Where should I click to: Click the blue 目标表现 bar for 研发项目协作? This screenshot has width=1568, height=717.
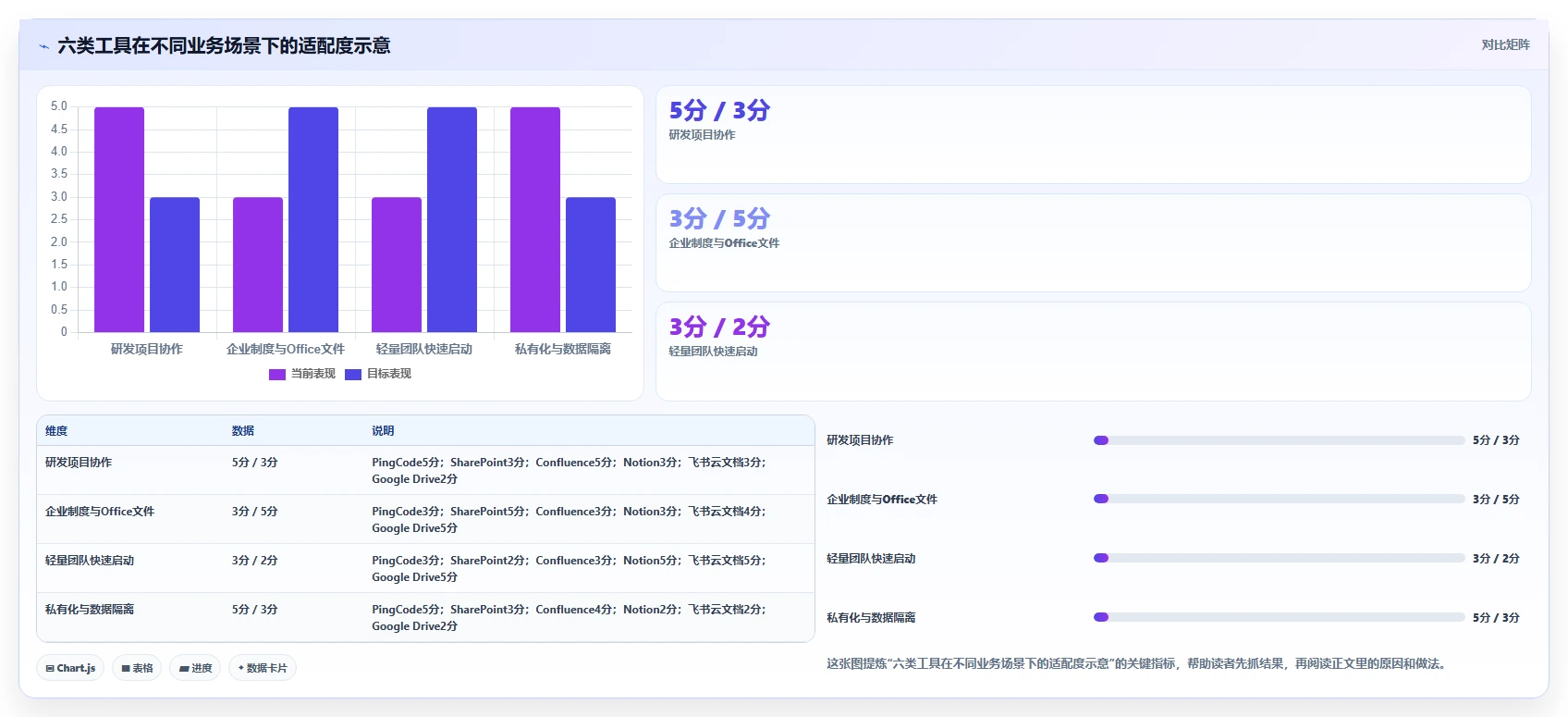pos(175,265)
